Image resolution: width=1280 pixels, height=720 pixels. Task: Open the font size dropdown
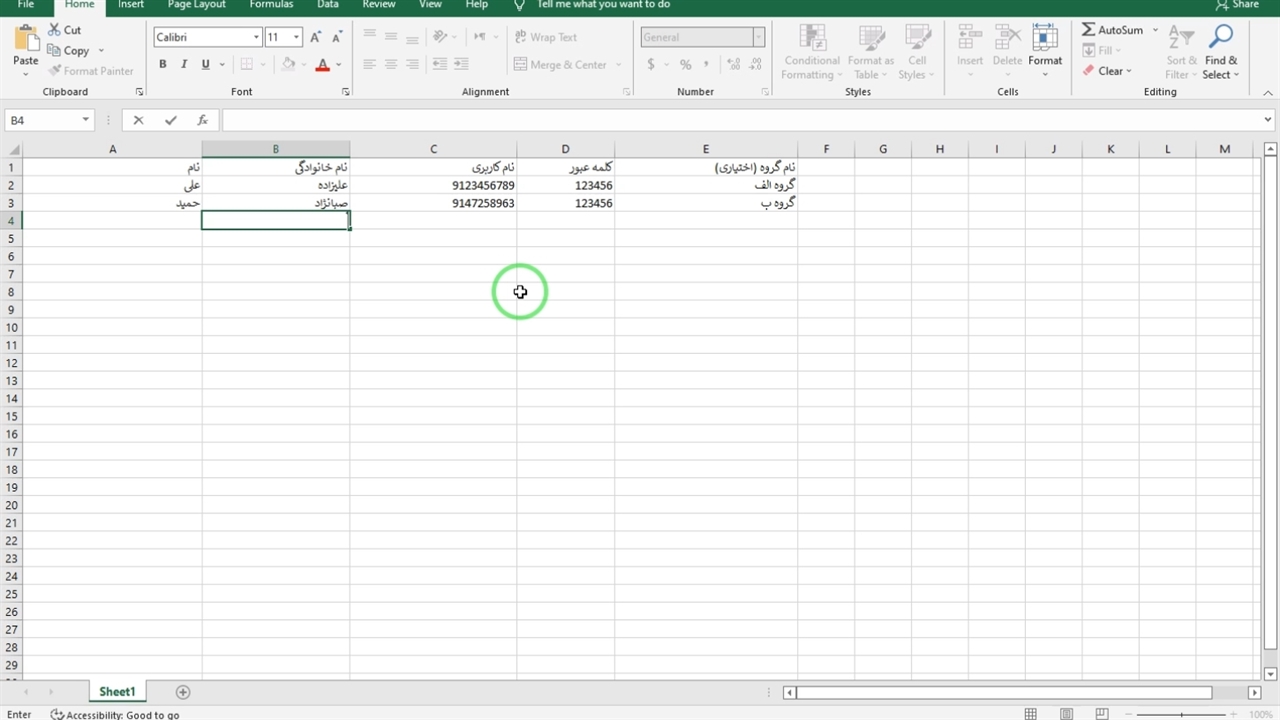click(x=296, y=37)
